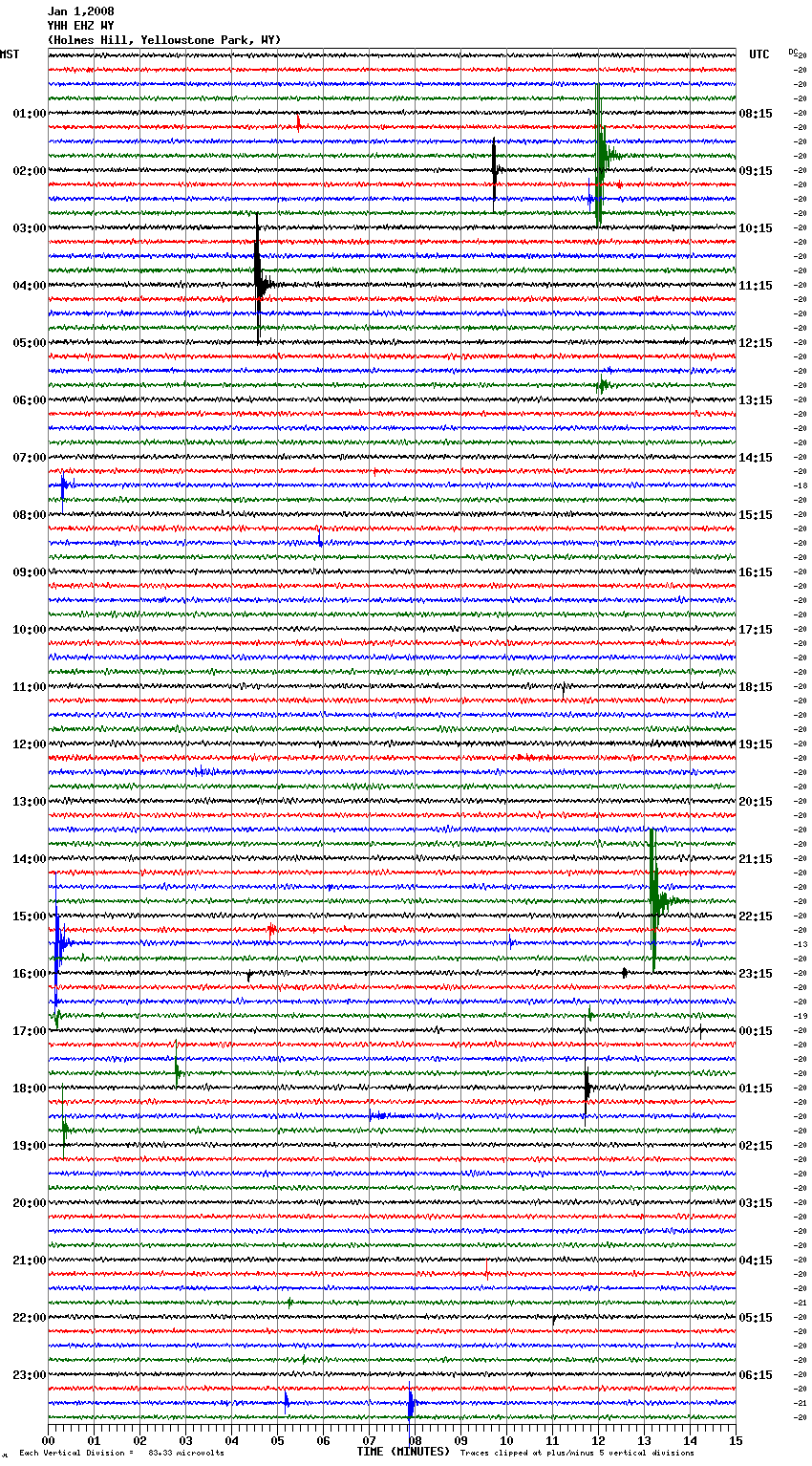Screen dimensions: 812x1466
Task: Click the 11:15 UTC row label
Action: coord(756,286)
